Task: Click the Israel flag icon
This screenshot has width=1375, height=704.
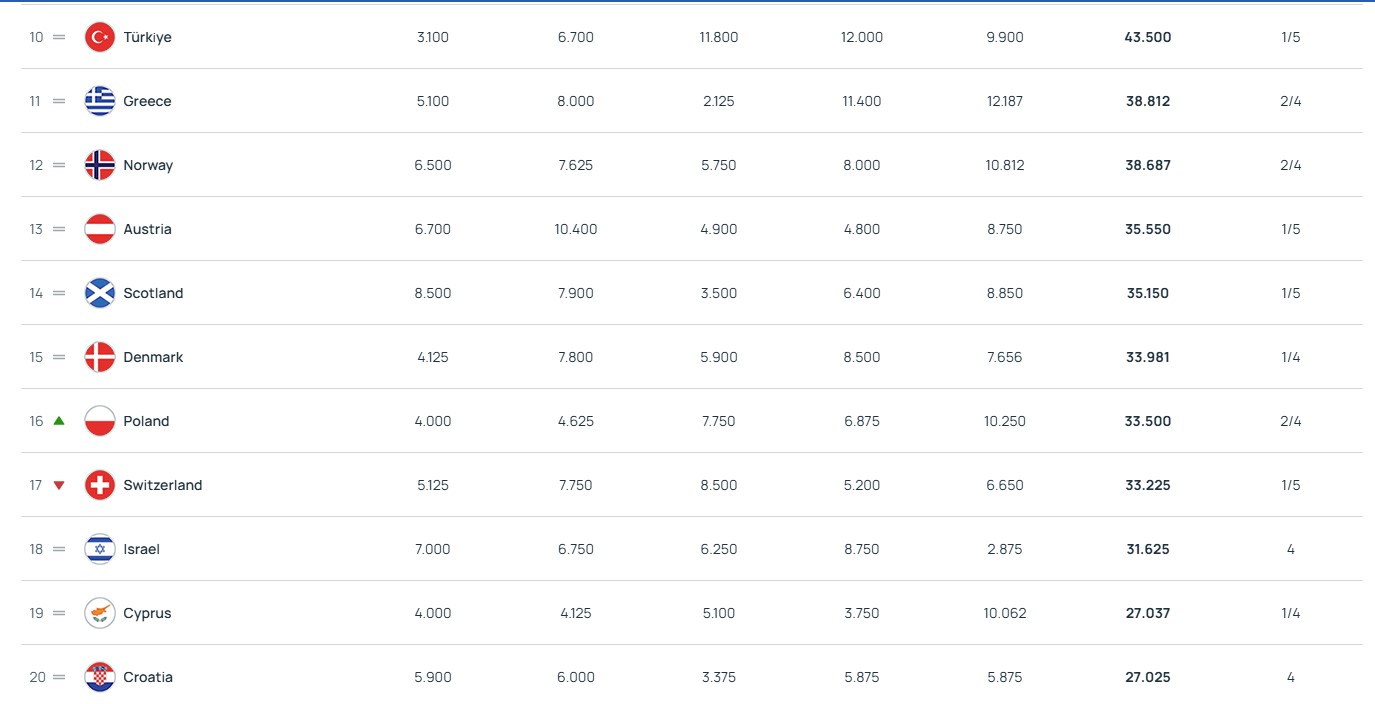Action: point(100,549)
